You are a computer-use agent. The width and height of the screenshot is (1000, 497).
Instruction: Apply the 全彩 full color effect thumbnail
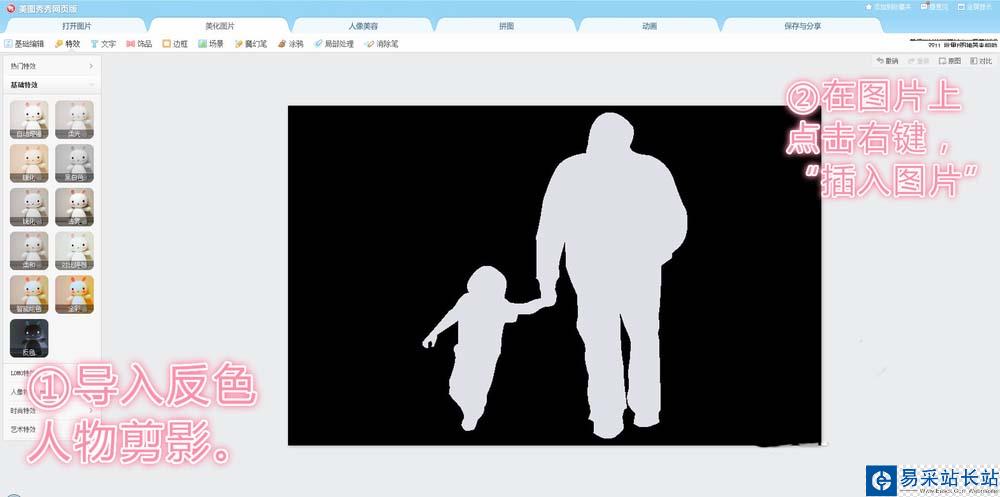(x=75, y=295)
